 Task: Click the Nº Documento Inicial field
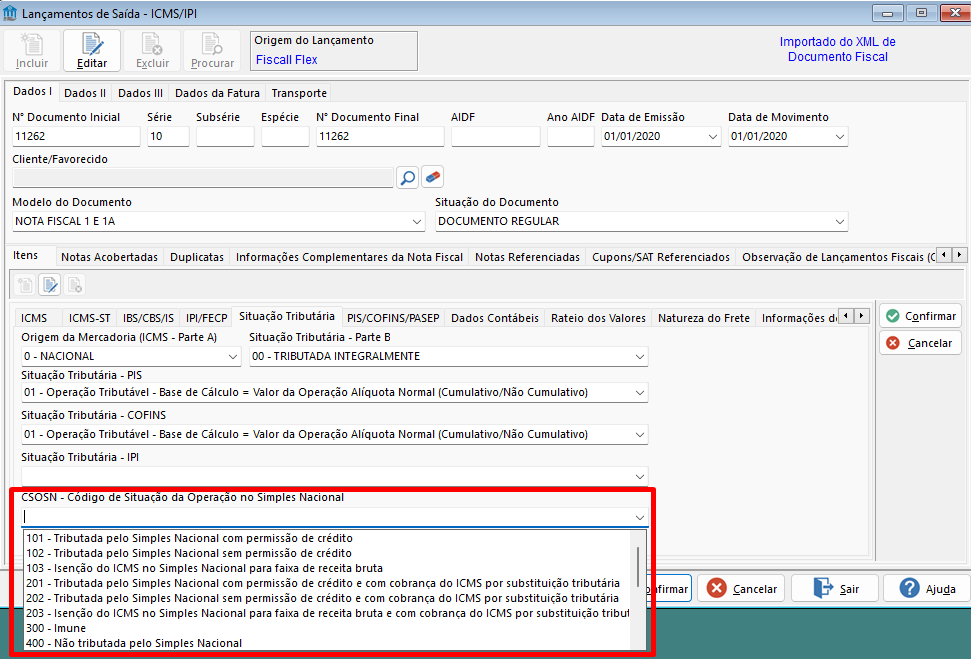(76, 136)
